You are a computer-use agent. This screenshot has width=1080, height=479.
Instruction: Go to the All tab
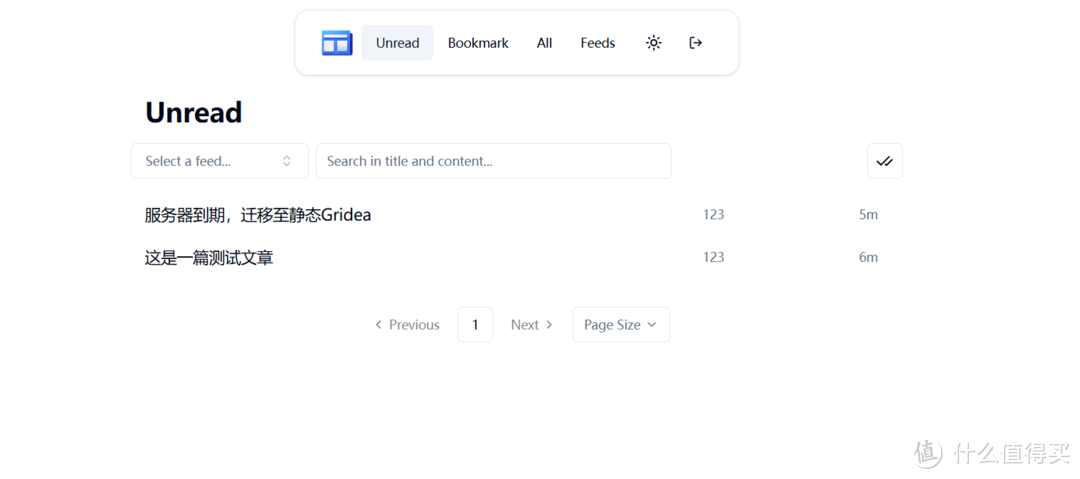(544, 43)
